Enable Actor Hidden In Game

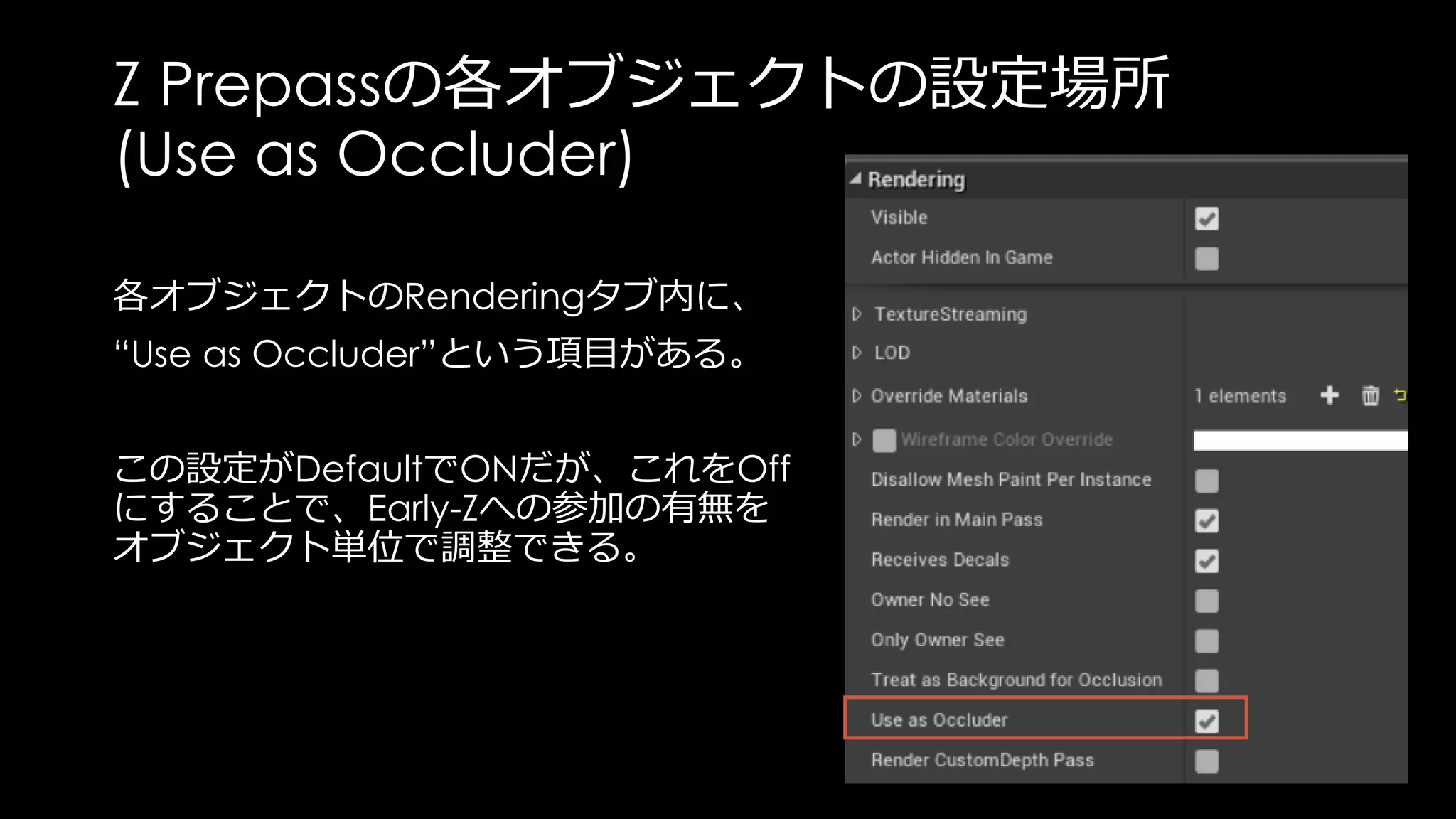click(1206, 259)
